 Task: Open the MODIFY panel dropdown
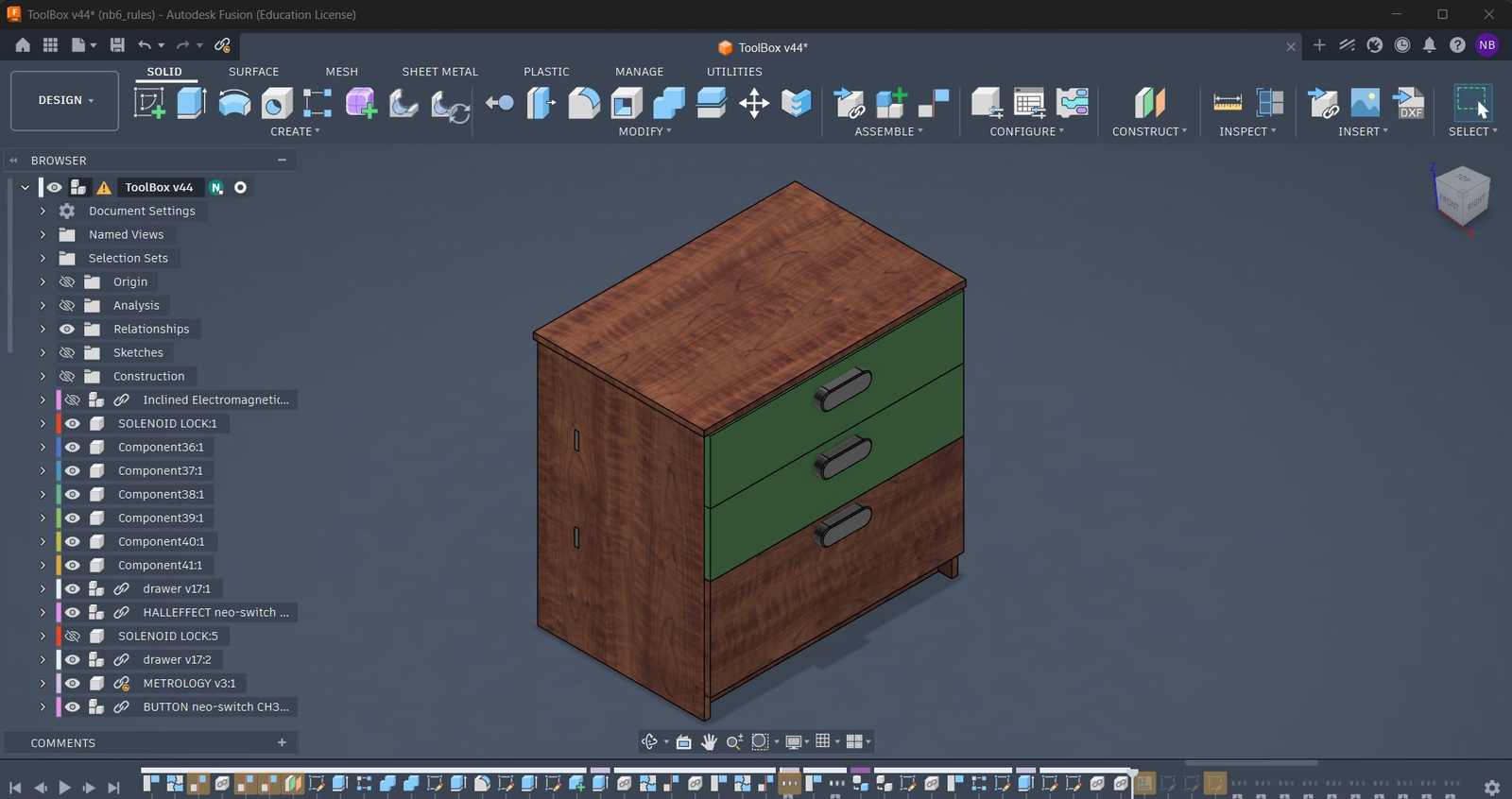[644, 131]
